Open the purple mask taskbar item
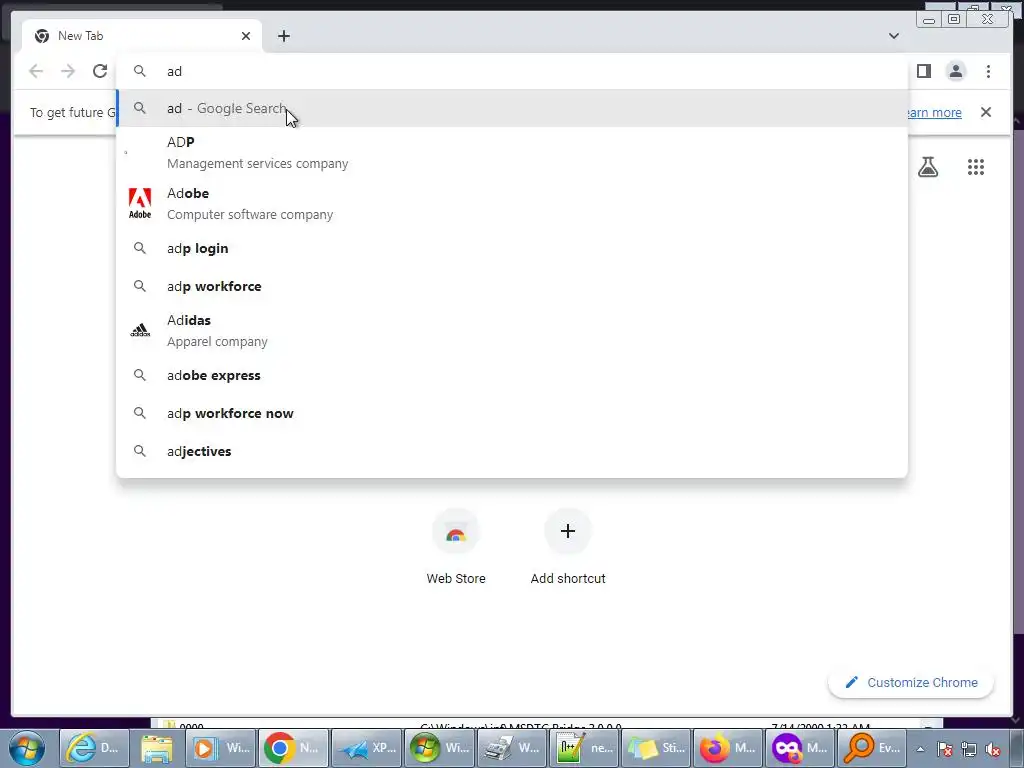The width and height of the screenshot is (1024, 768). 799,748
